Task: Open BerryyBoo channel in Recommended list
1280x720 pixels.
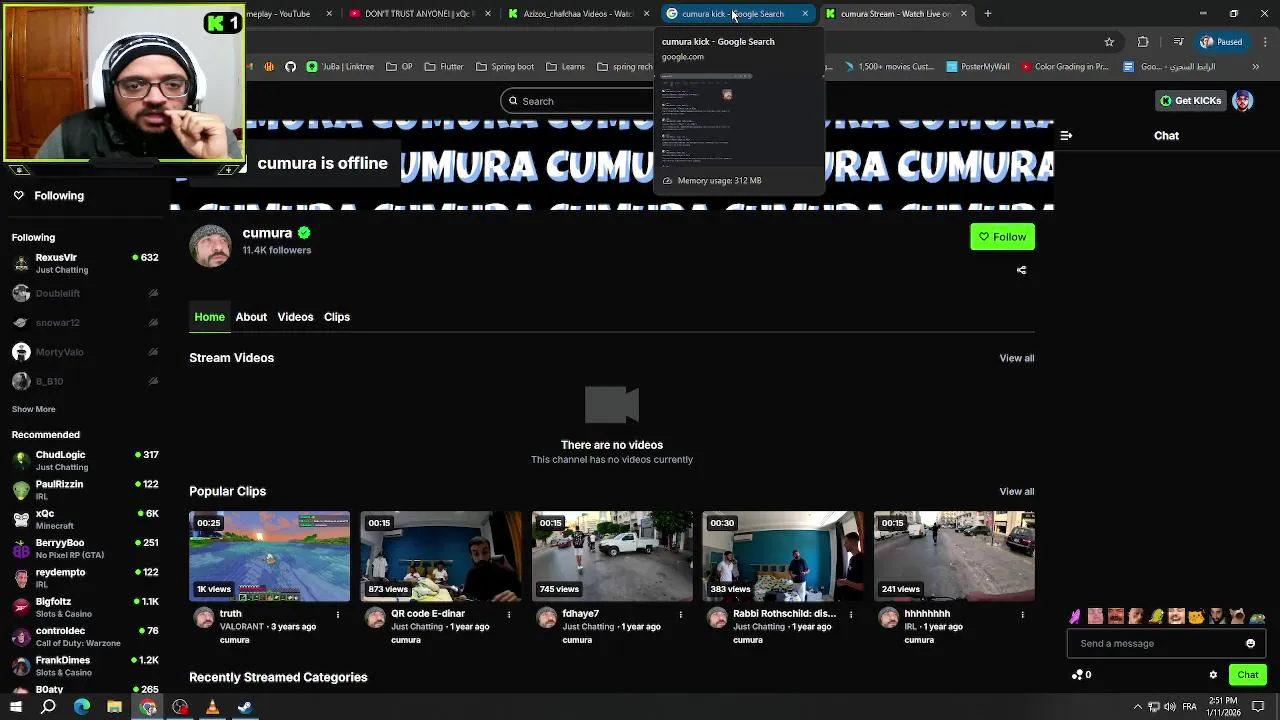Action: click(85, 548)
